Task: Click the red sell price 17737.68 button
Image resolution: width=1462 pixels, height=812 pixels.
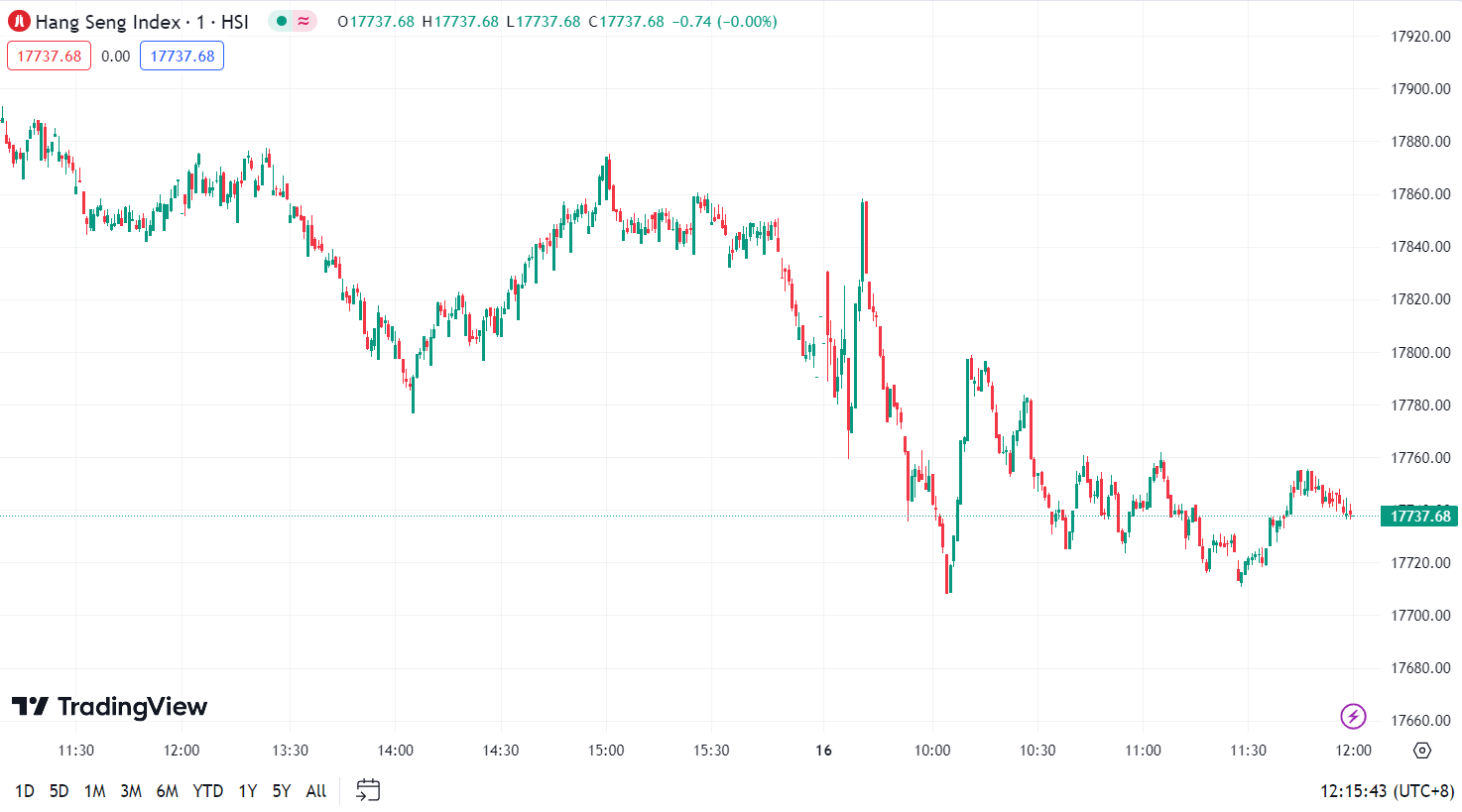Action: coord(49,56)
